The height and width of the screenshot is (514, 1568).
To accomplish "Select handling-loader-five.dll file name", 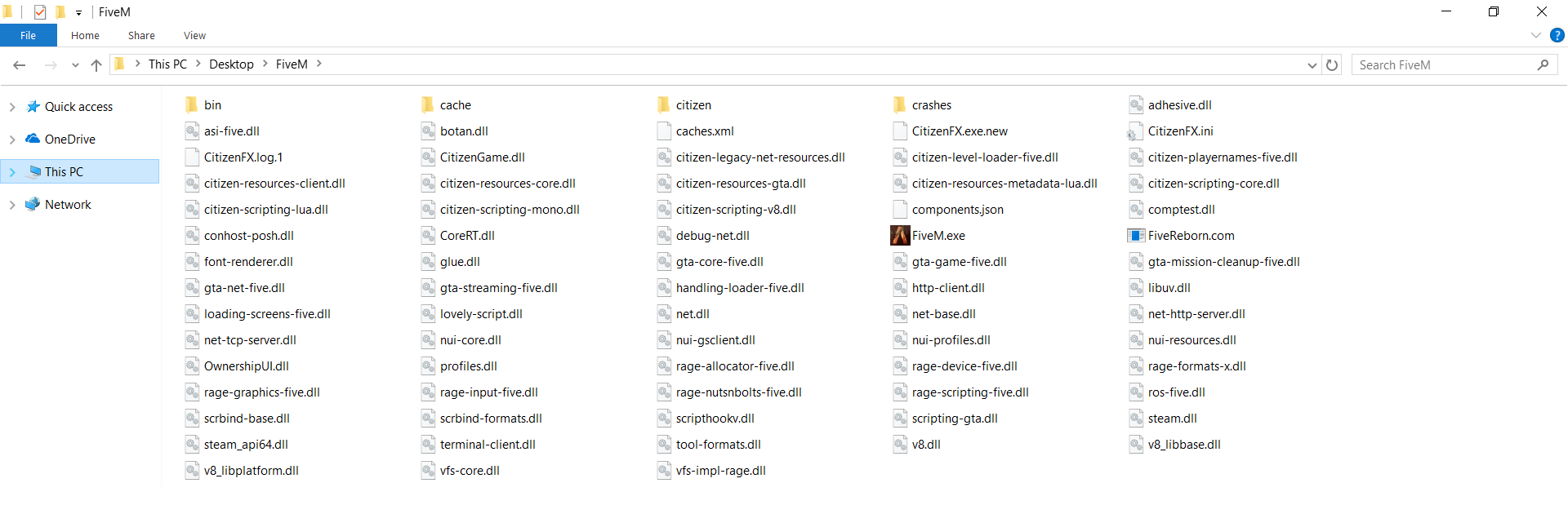I will [x=740, y=288].
